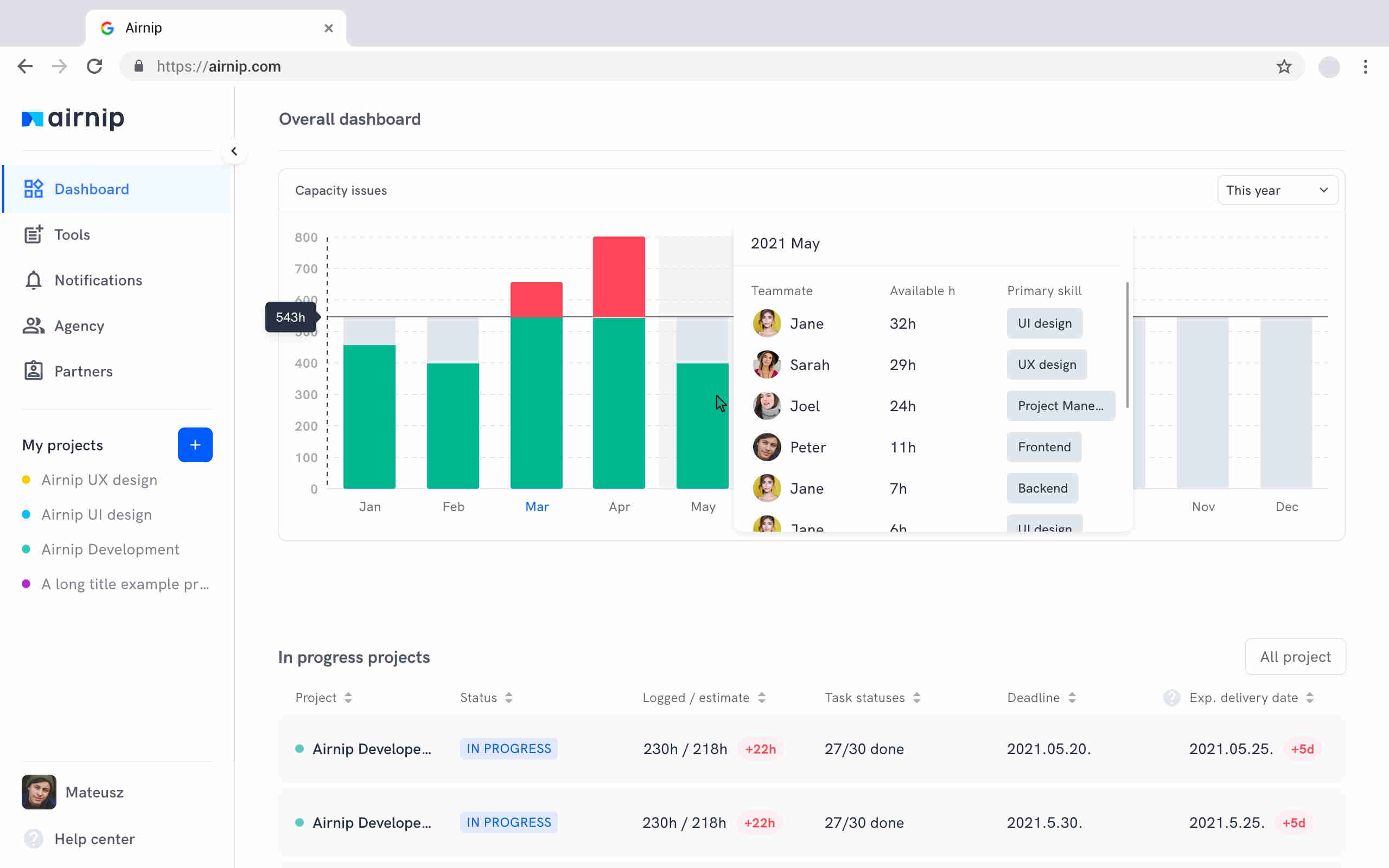
Task: Click Jane's avatar in the 32h row
Action: pyautogui.click(x=767, y=323)
